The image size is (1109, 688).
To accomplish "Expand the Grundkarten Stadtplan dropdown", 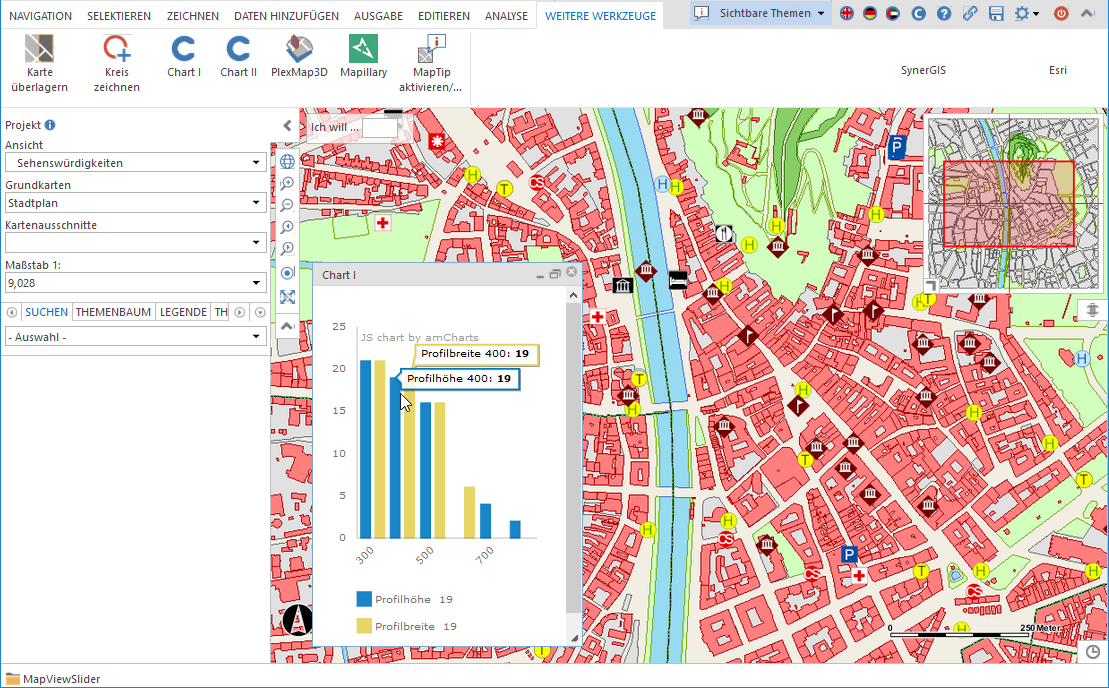I will click(x=136, y=203).
